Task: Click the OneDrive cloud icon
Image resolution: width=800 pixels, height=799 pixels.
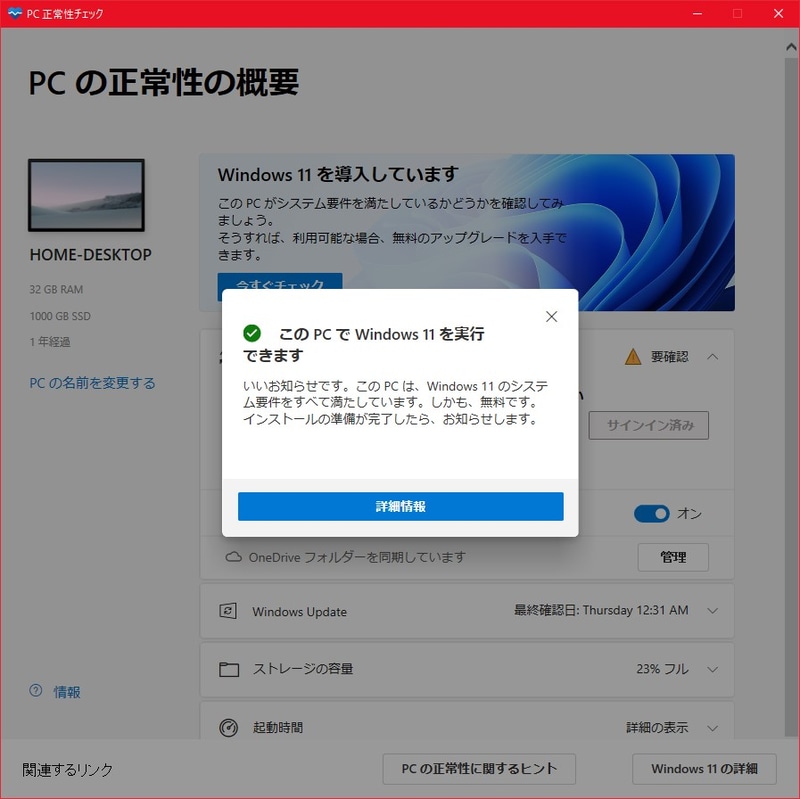Action: pyautogui.click(x=234, y=557)
